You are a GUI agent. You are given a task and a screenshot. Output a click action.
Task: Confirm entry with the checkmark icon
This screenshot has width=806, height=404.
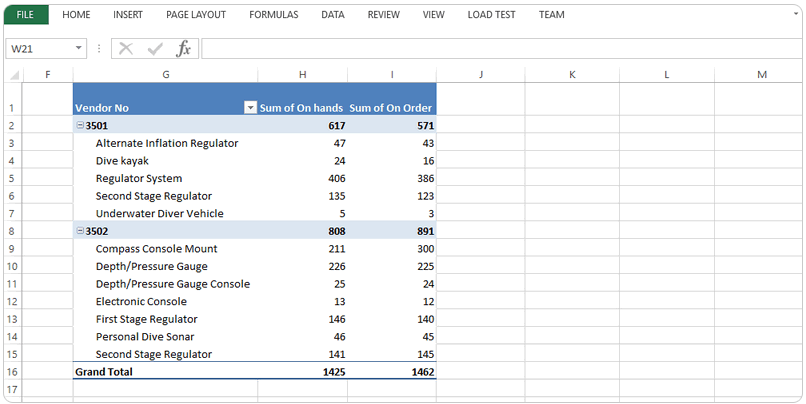tap(155, 49)
